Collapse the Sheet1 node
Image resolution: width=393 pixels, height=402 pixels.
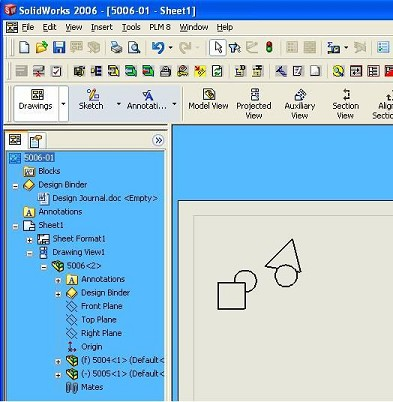click(15, 227)
